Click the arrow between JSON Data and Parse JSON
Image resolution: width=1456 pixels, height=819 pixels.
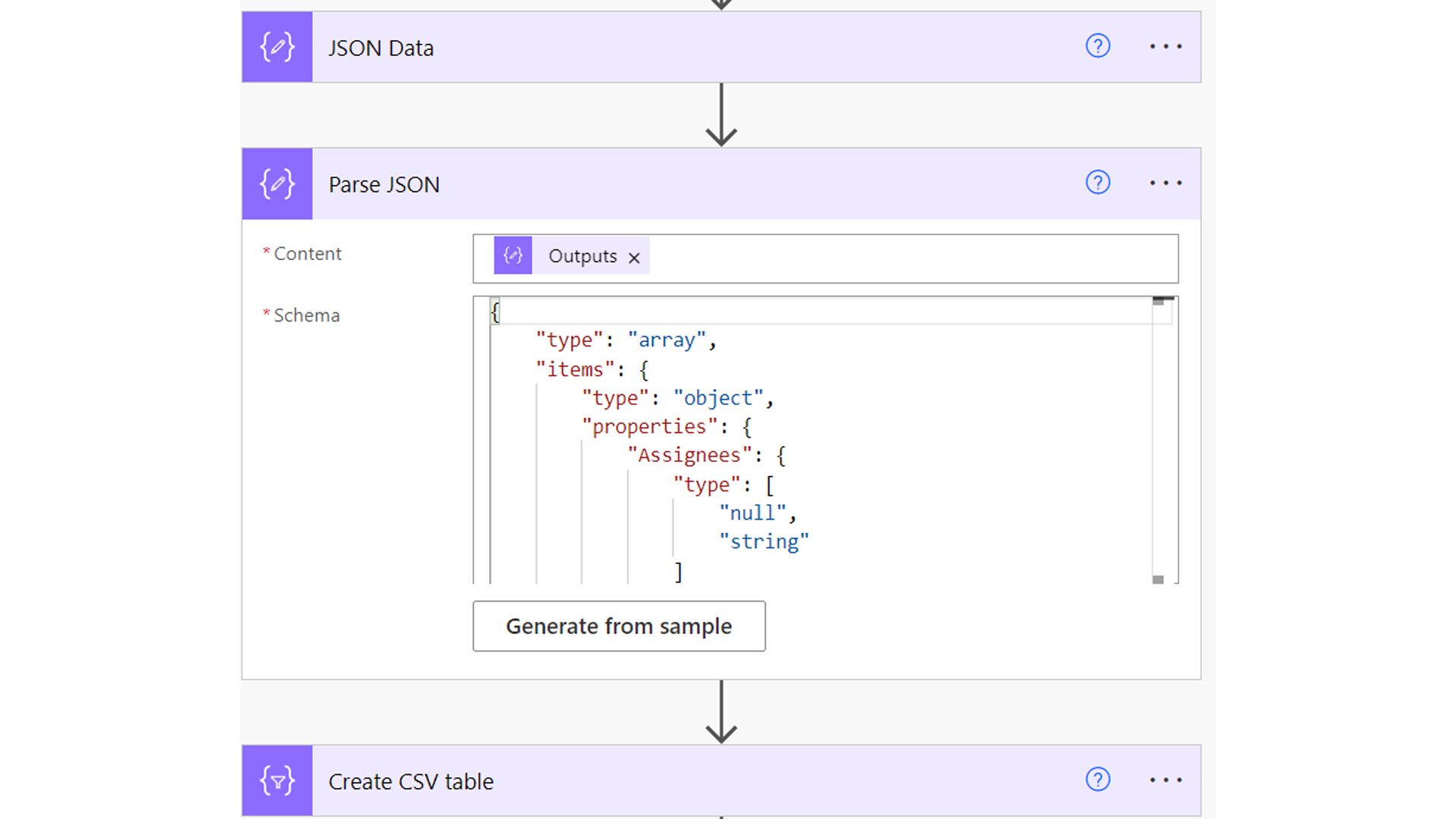(721, 115)
